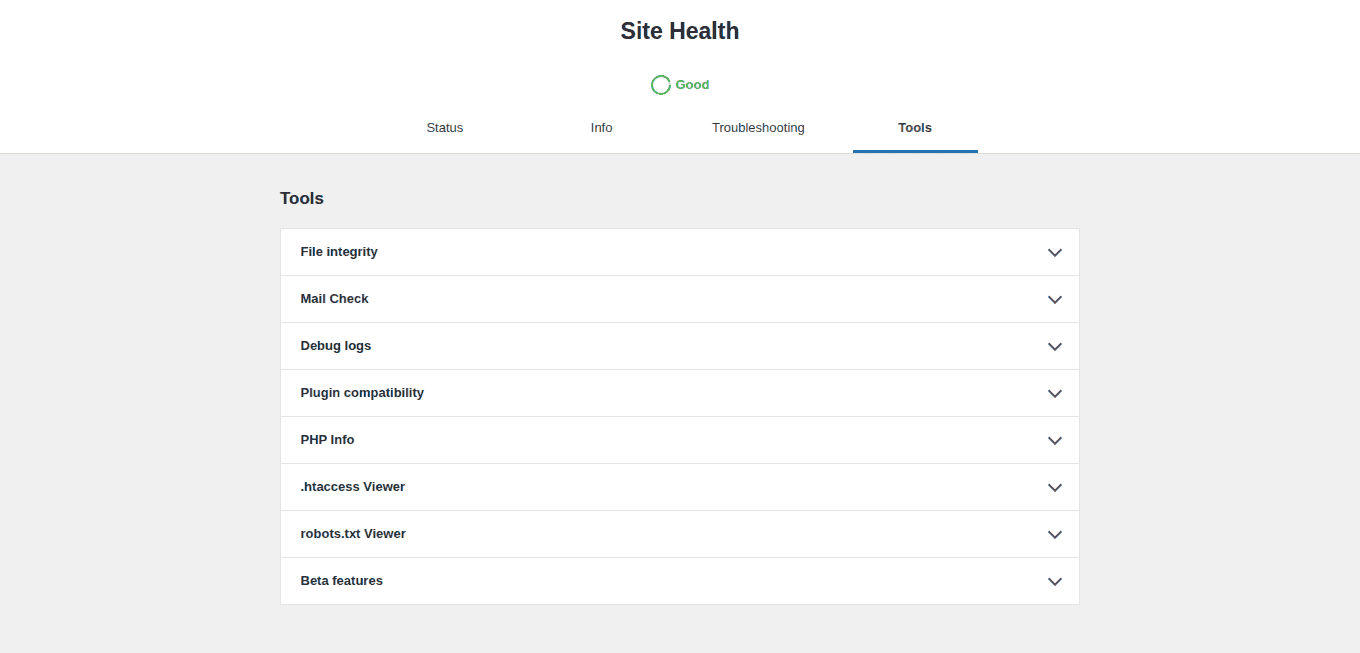1360x653 pixels.
Task: Click the Debug logs label
Action: [x=336, y=346]
